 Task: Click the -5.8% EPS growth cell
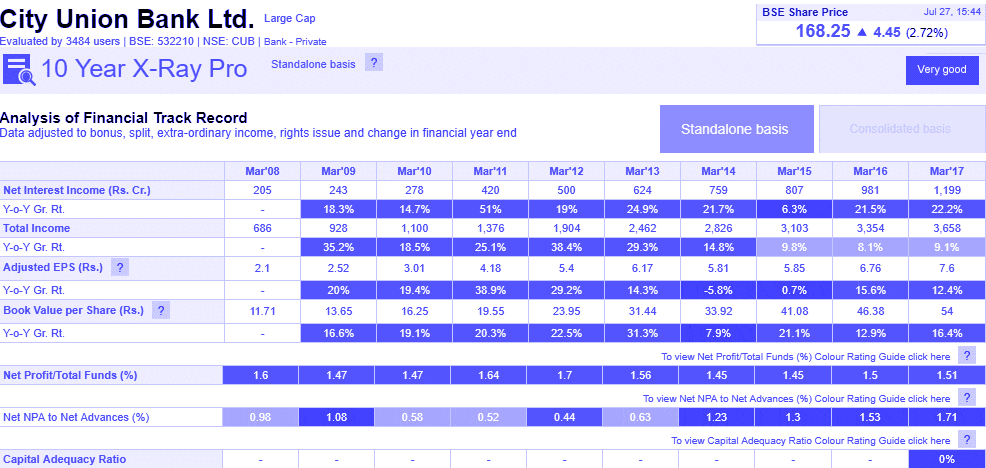(718, 290)
